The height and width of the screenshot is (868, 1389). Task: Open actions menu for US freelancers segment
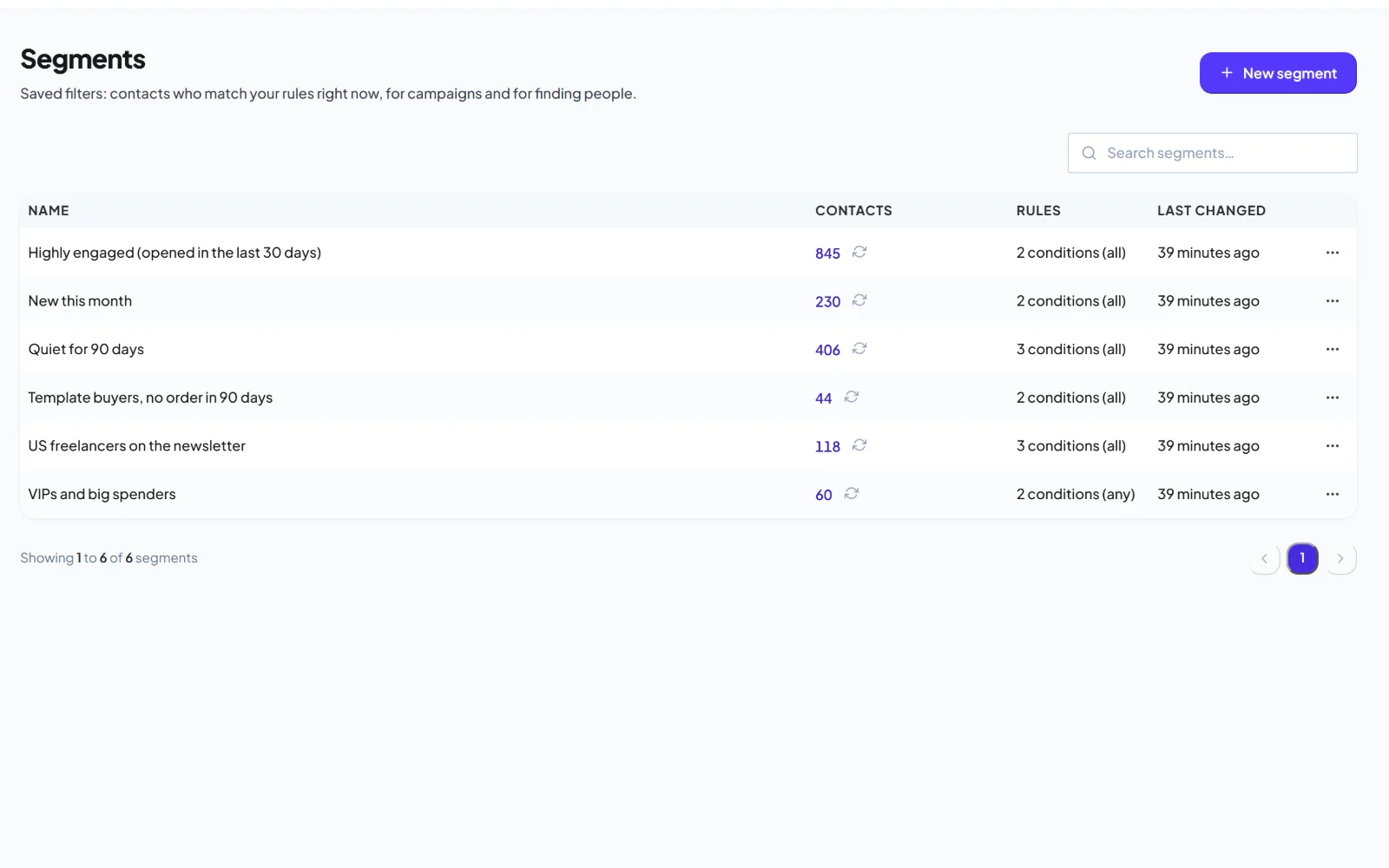(1333, 446)
